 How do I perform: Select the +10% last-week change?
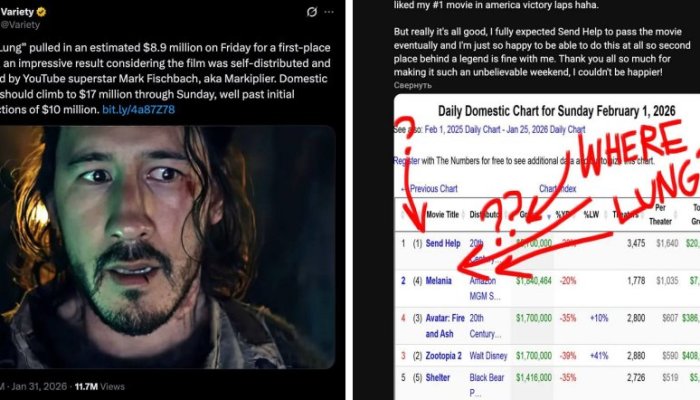pyautogui.click(x=599, y=318)
